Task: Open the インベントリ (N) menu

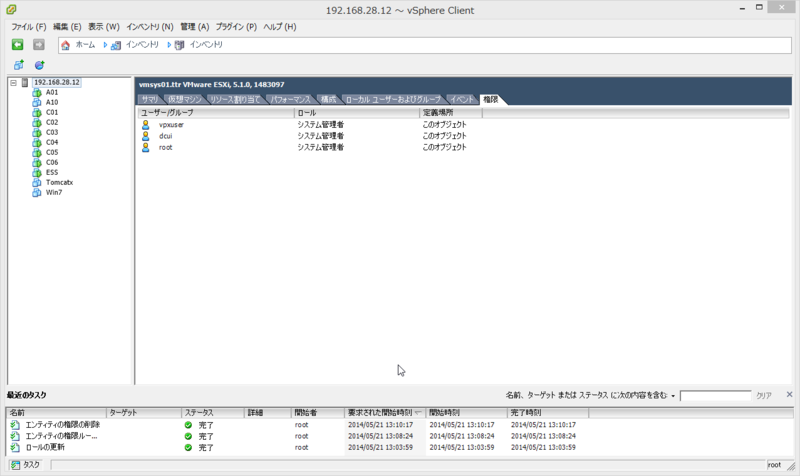Action: 149,27
